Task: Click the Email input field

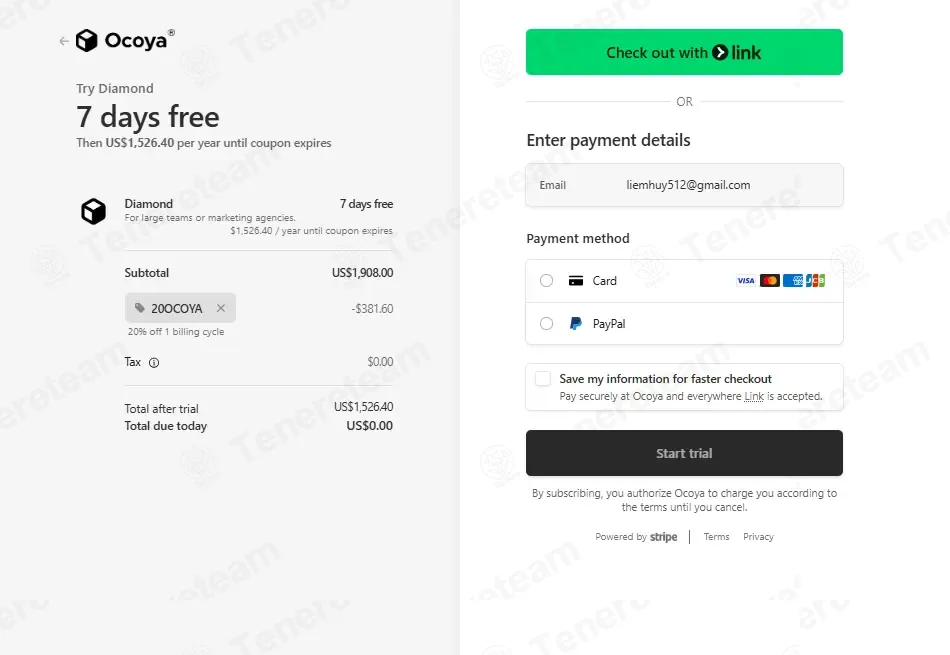Action: 684,185
